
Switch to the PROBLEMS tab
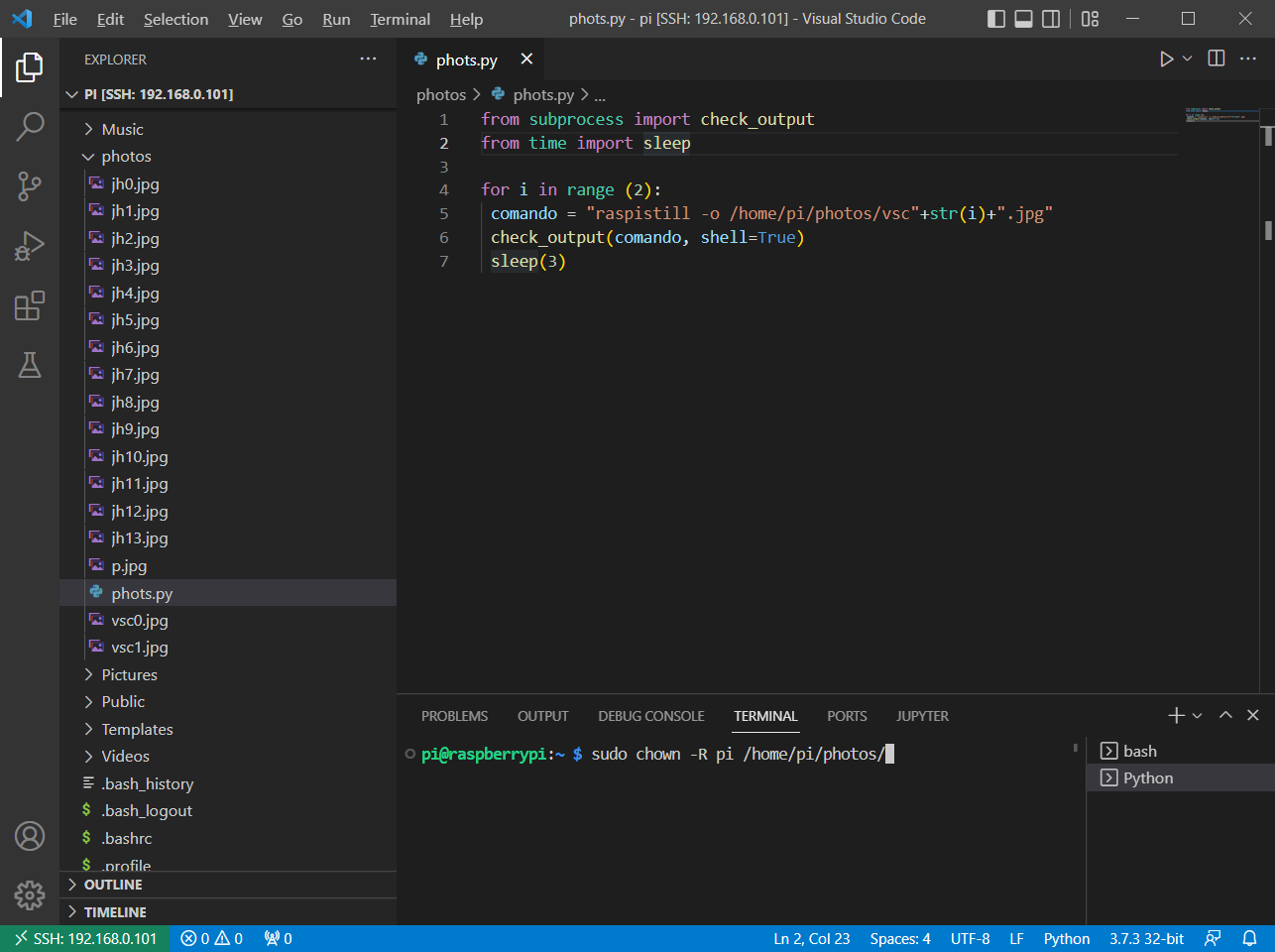[x=454, y=716]
